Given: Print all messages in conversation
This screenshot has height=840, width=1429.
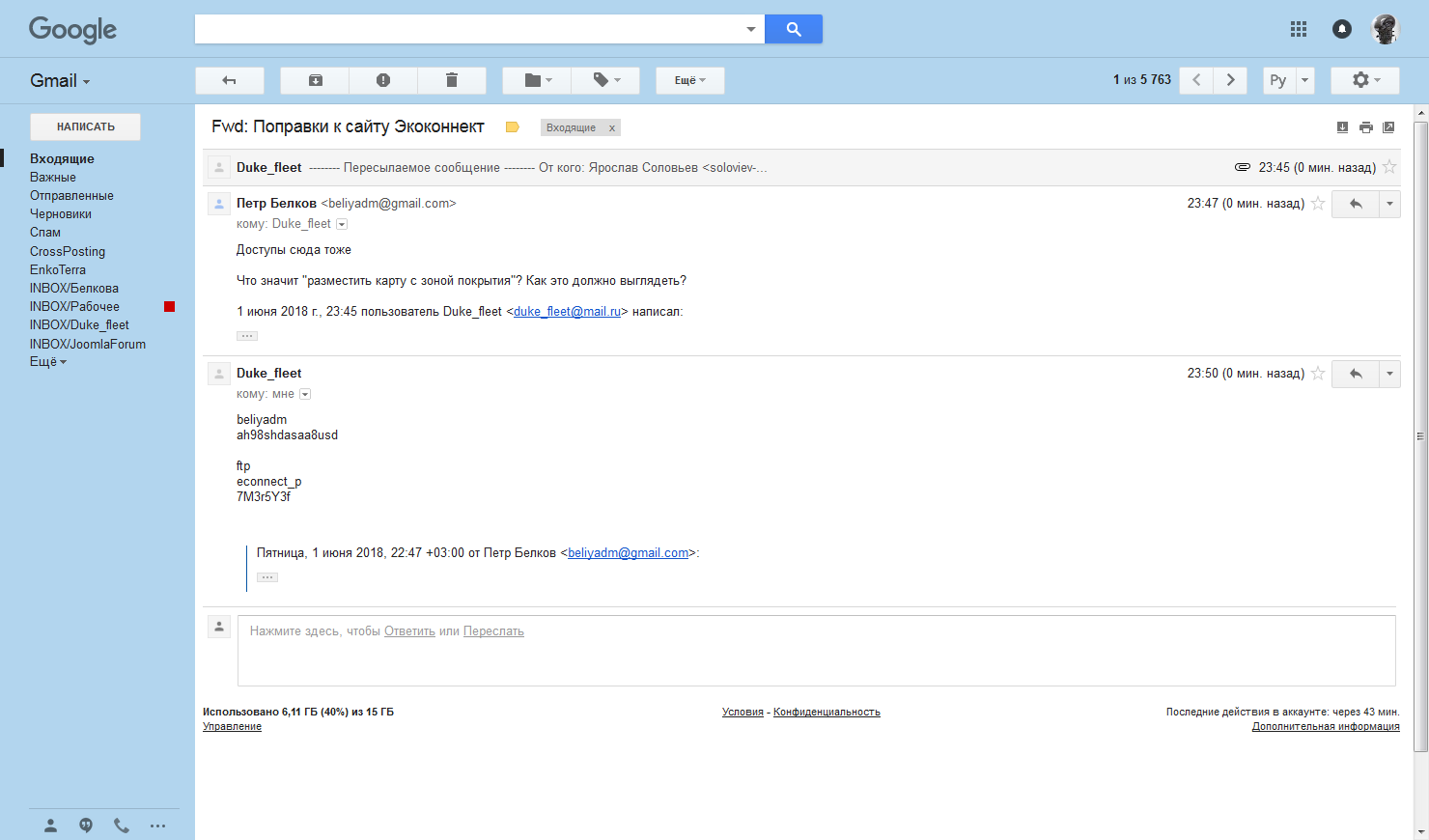Looking at the screenshot, I should pyautogui.click(x=1365, y=127).
